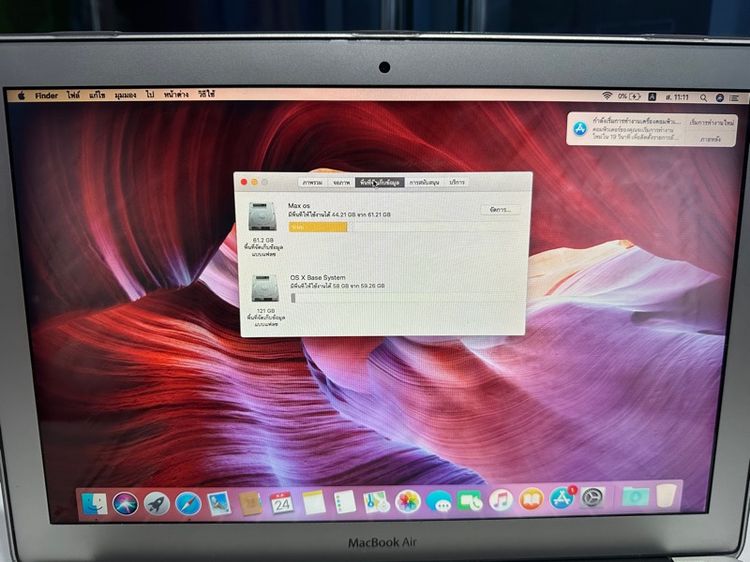Open the Downloads folder stack in Dock
The height and width of the screenshot is (562, 750).
click(635, 497)
